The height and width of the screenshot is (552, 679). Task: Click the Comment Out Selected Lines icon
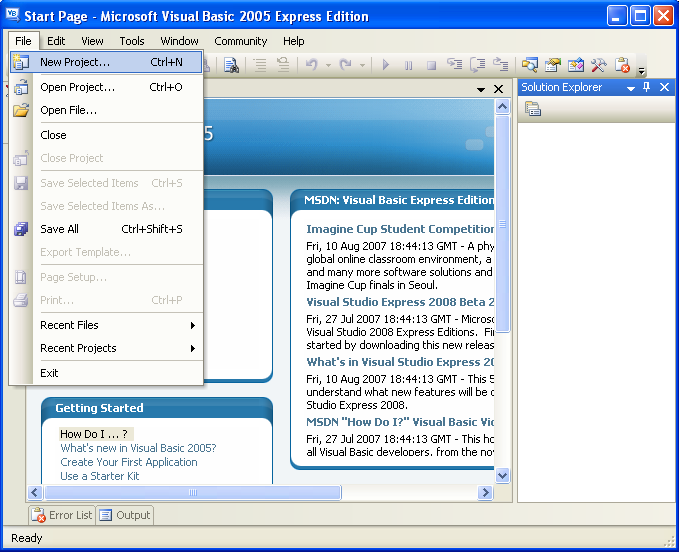pyautogui.click(x=260, y=65)
